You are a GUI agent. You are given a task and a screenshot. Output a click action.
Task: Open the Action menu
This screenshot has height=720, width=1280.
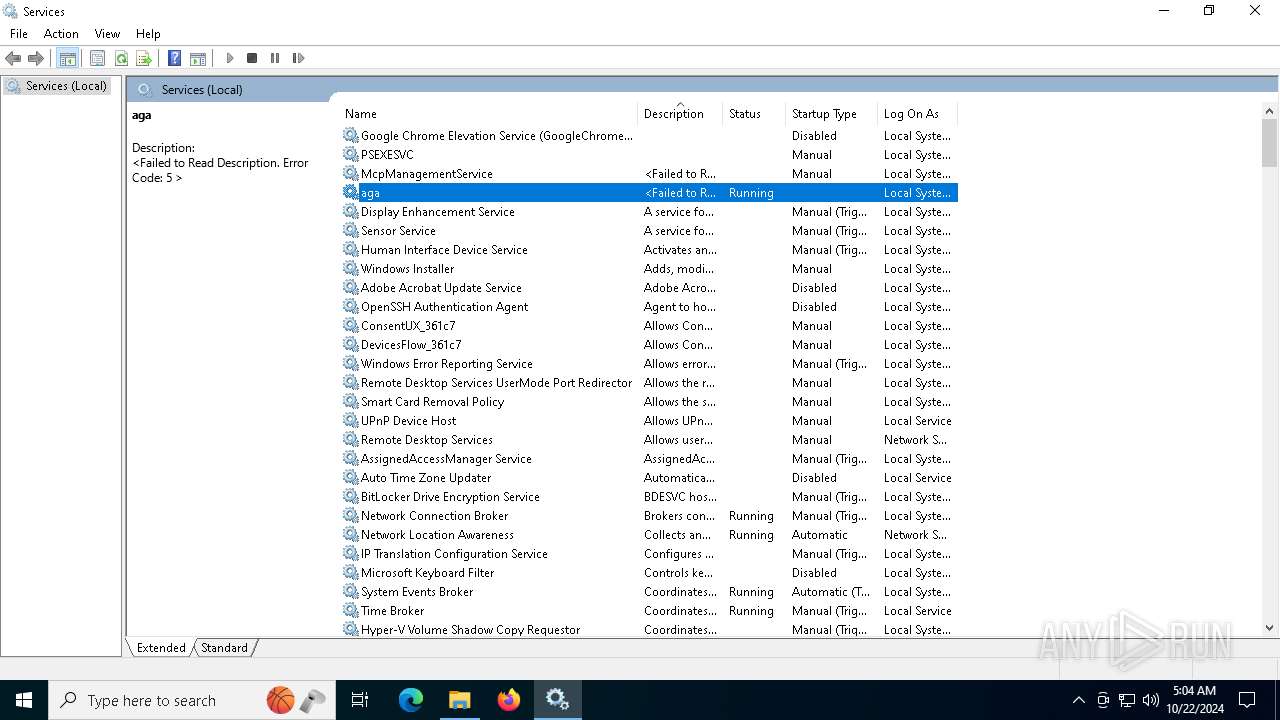[x=61, y=33]
